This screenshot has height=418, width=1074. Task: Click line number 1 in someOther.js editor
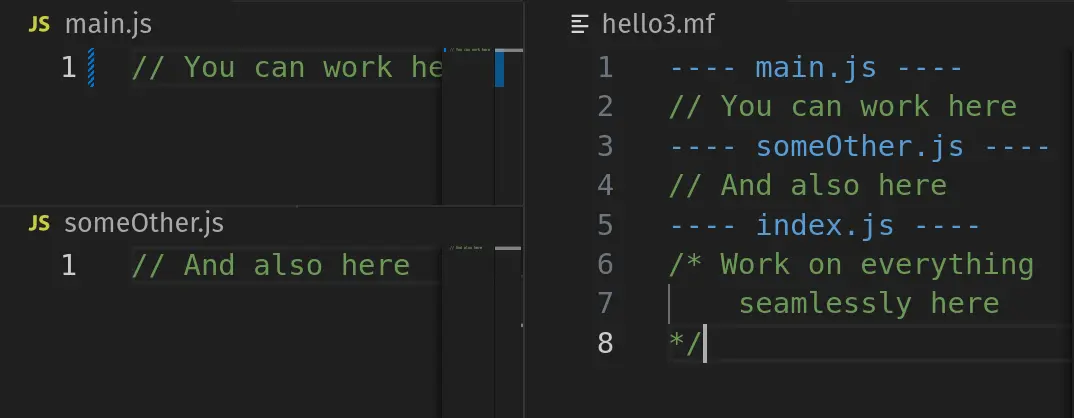point(68,265)
